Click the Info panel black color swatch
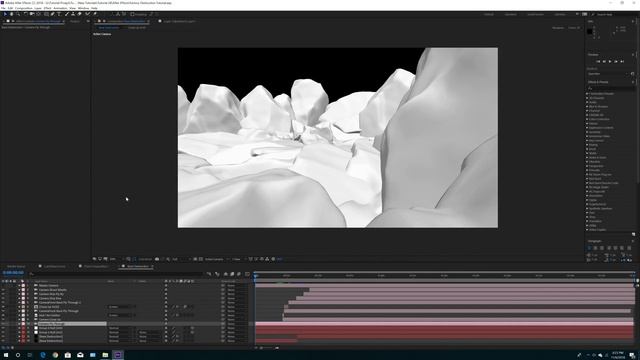 (x=589, y=31)
